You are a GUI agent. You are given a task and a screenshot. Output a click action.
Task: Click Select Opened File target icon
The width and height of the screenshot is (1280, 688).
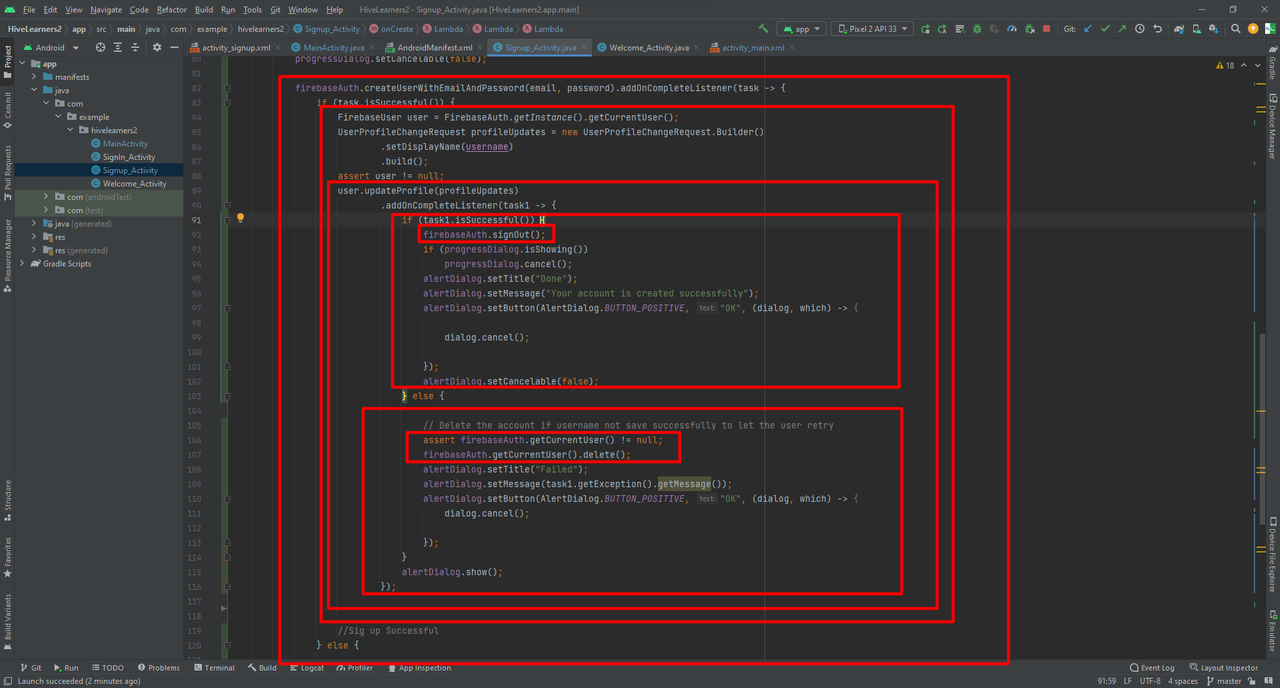point(100,47)
